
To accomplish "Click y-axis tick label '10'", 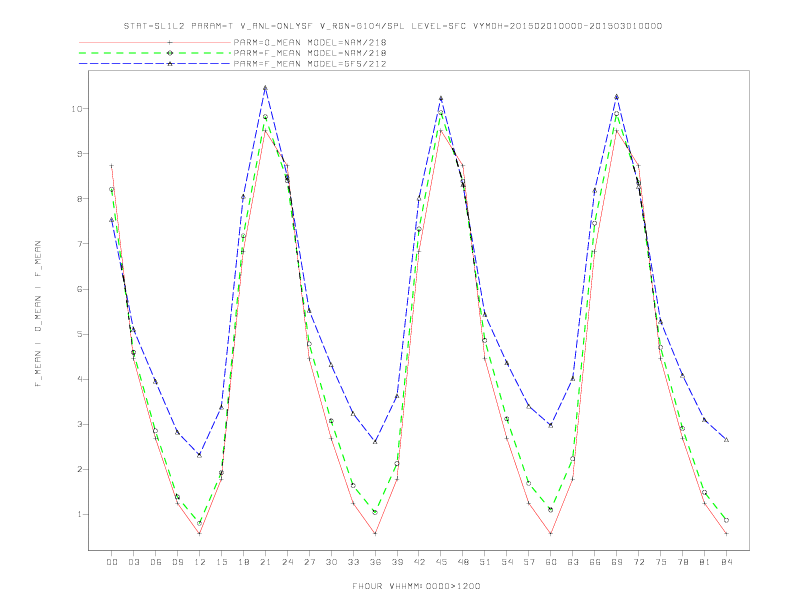I will (x=77, y=109).
